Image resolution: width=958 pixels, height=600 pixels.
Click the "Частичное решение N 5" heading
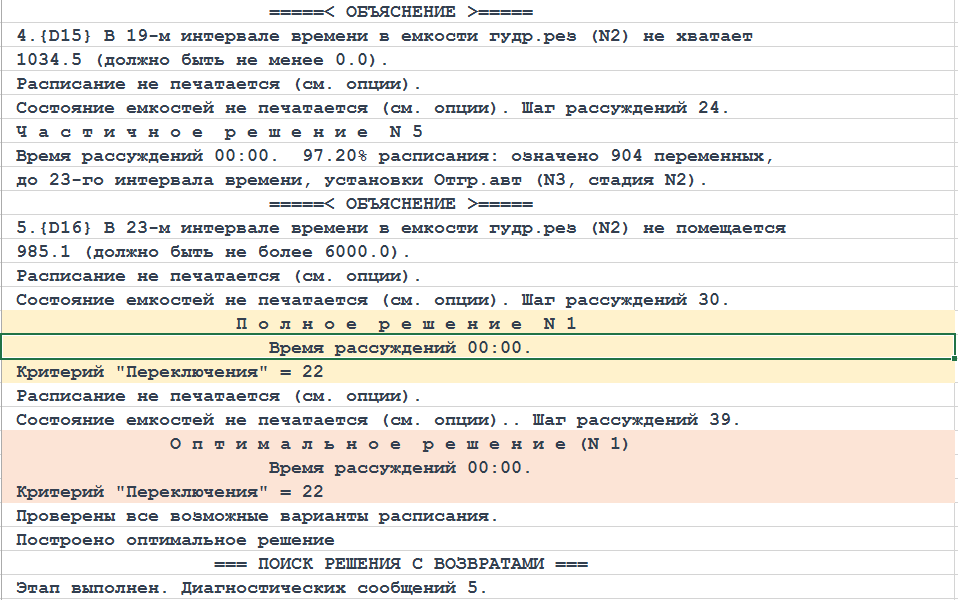pyautogui.click(x=220, y=132)
